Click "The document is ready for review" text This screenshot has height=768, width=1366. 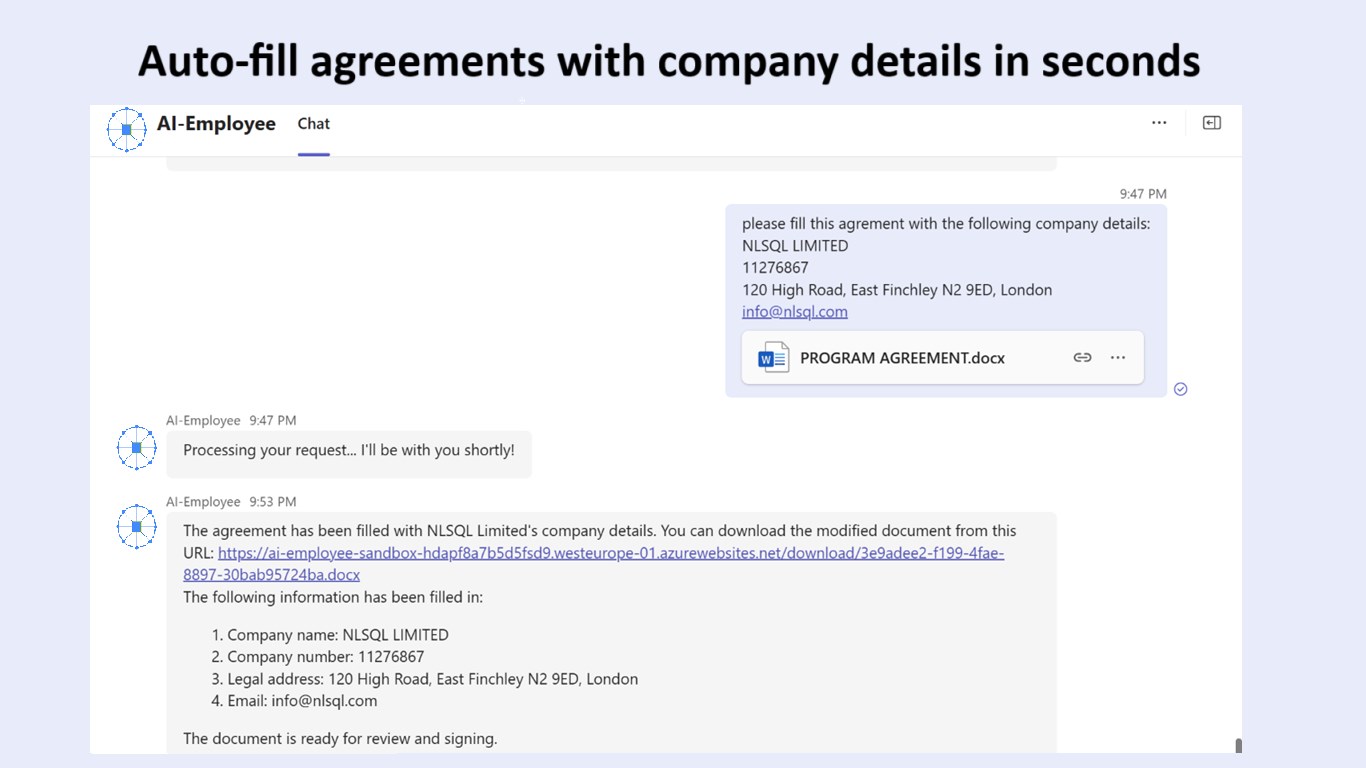coord(340,739)
